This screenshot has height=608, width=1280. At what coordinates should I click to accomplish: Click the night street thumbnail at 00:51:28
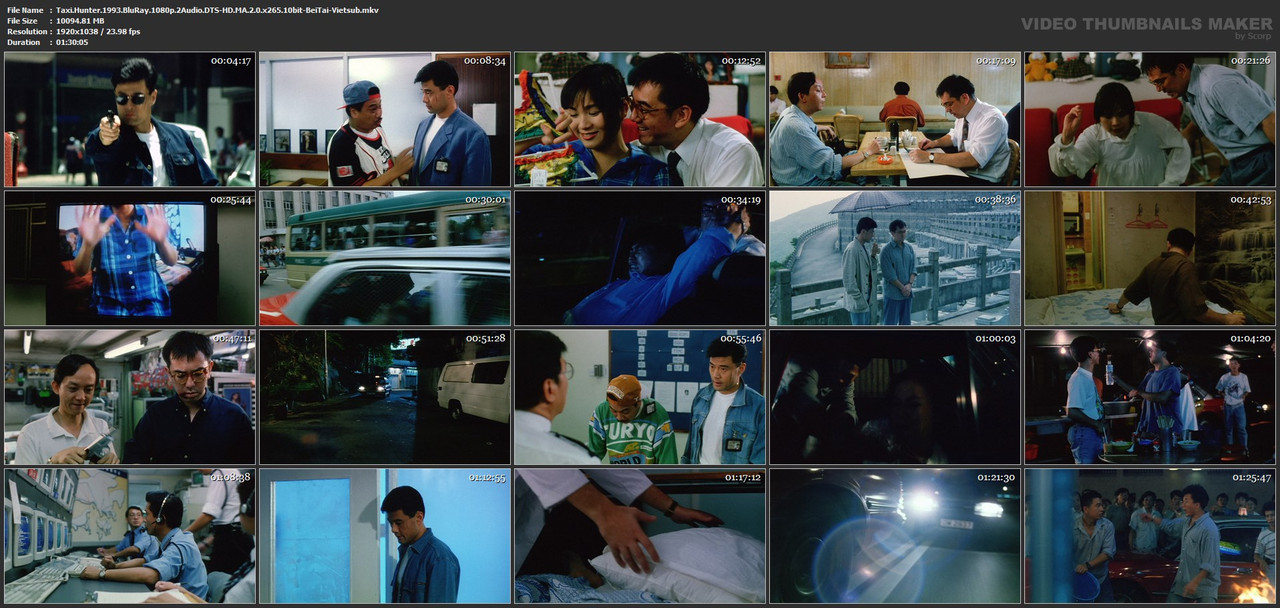[385, 397]
